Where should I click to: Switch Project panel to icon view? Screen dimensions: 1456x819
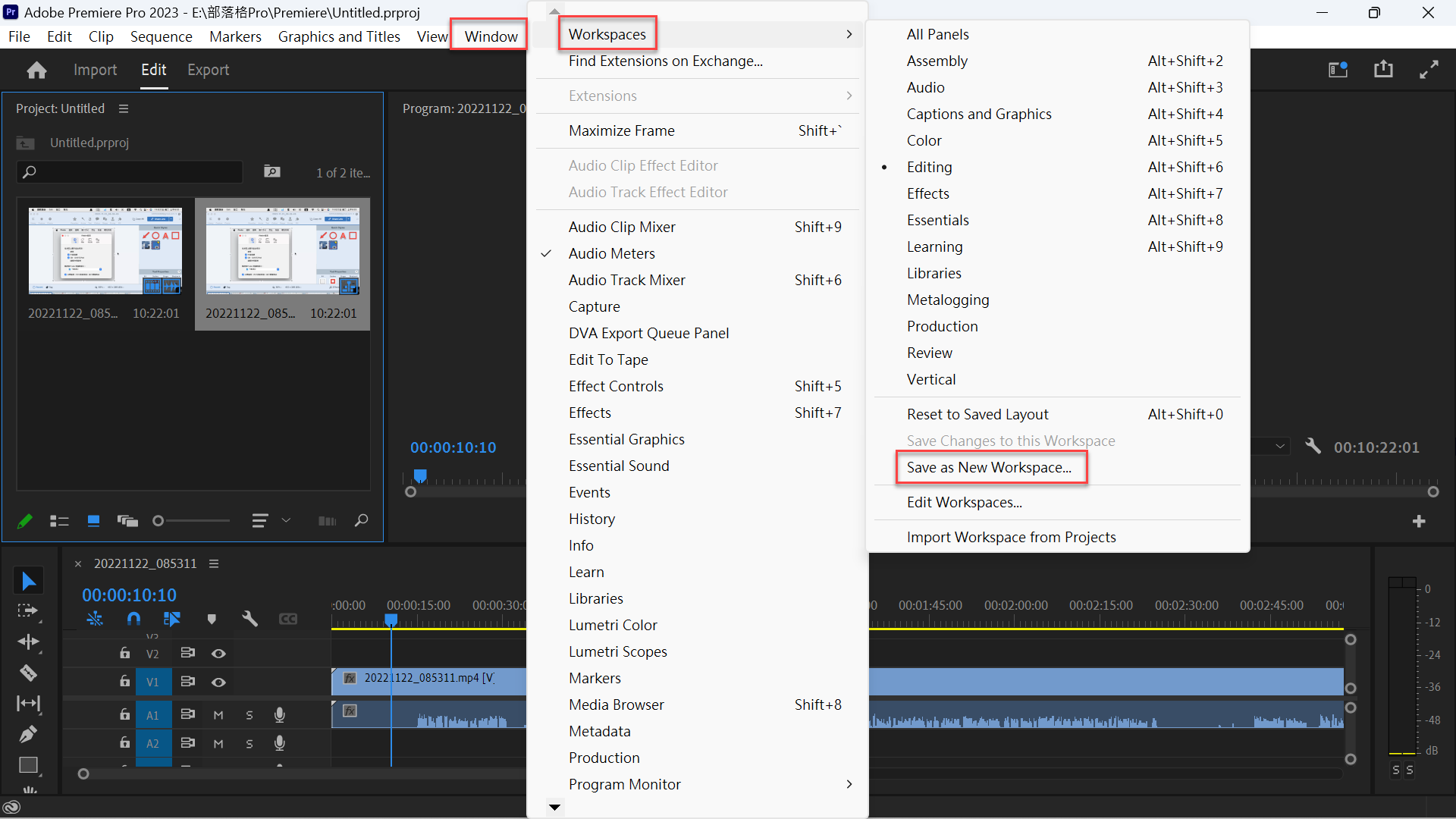(93, 521)
